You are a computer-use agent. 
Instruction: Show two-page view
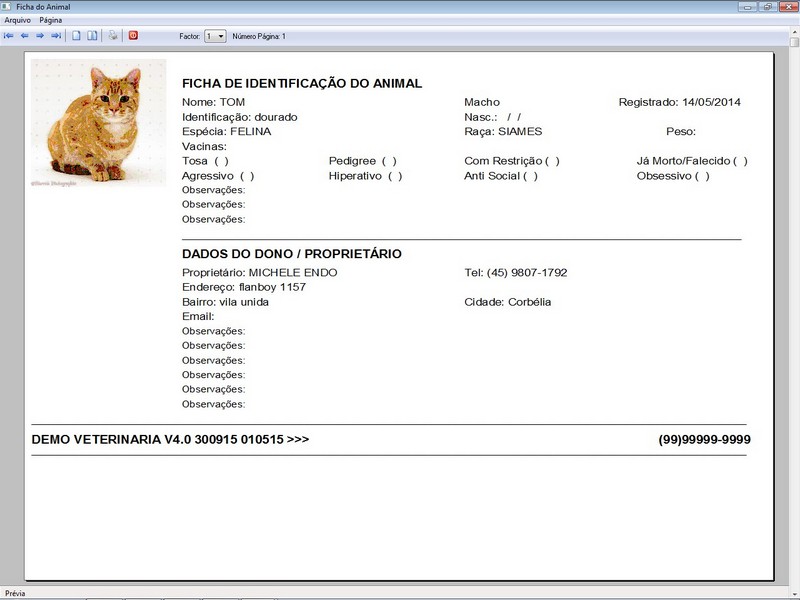[x=92, y=36]
